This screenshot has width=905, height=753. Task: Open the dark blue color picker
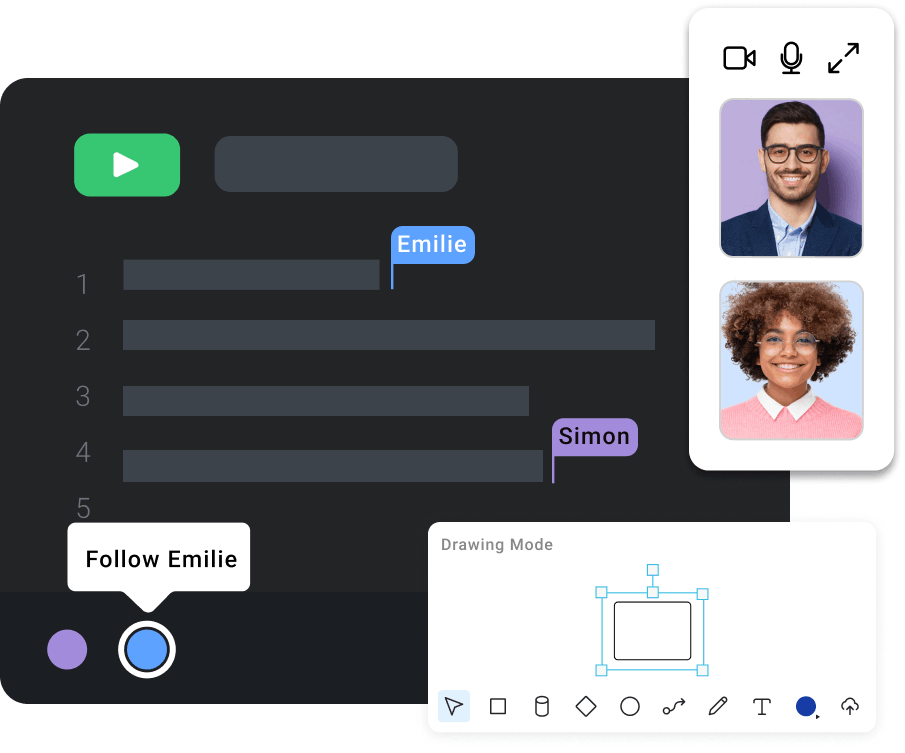click(x=806, y=707)
